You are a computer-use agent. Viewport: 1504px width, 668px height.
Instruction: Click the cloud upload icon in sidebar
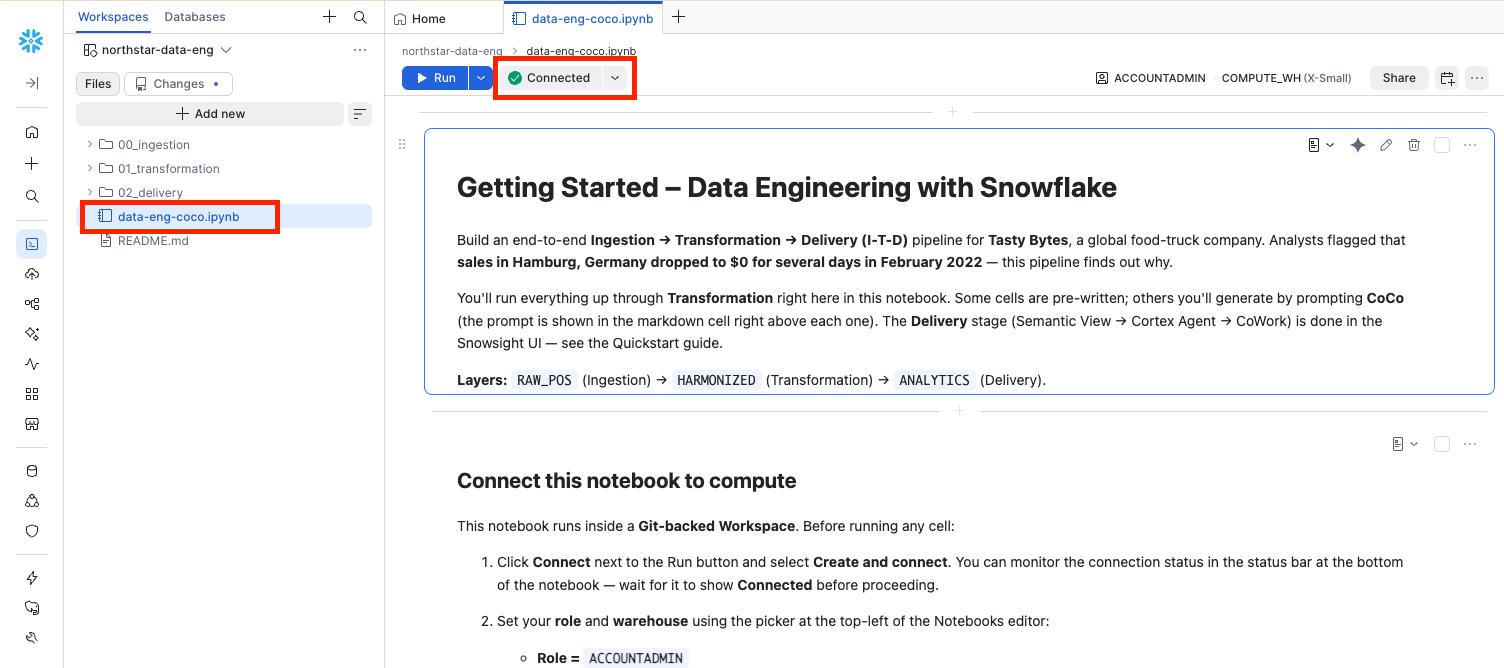(32, 274)
